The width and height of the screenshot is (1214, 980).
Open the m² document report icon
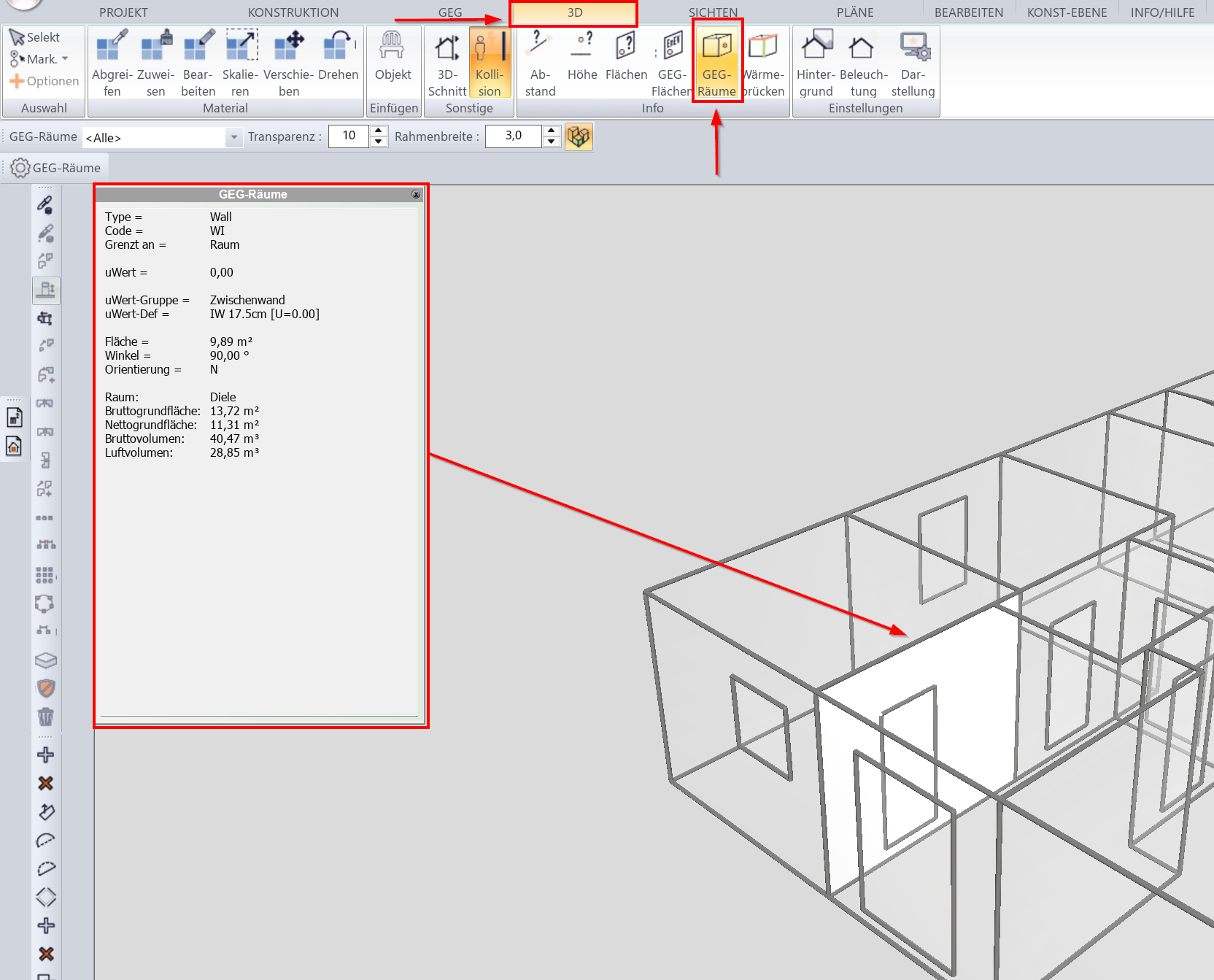[x=14, y=417]
